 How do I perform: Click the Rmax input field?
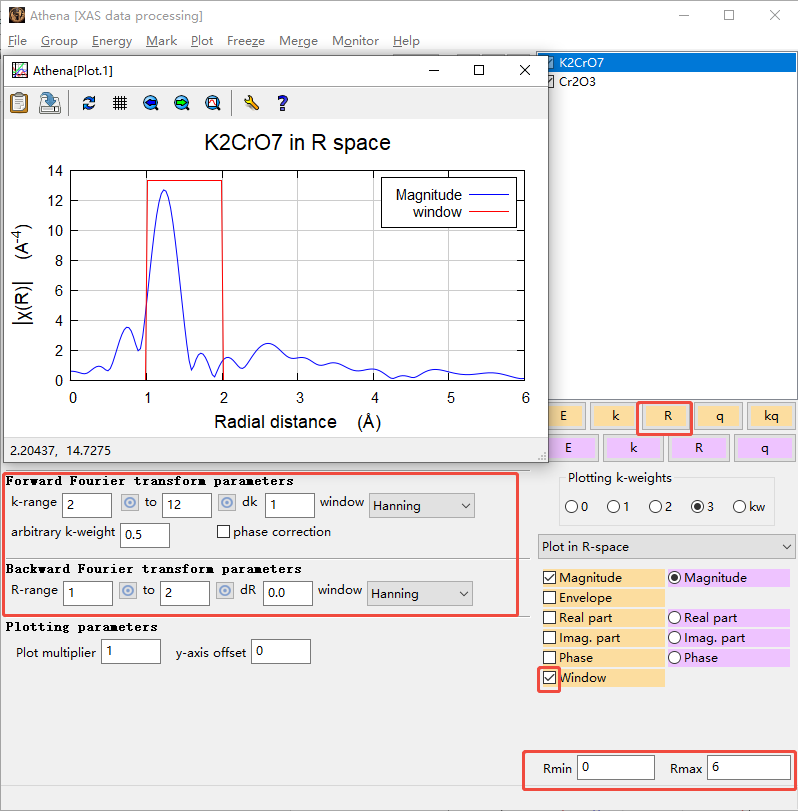[748, 768]
